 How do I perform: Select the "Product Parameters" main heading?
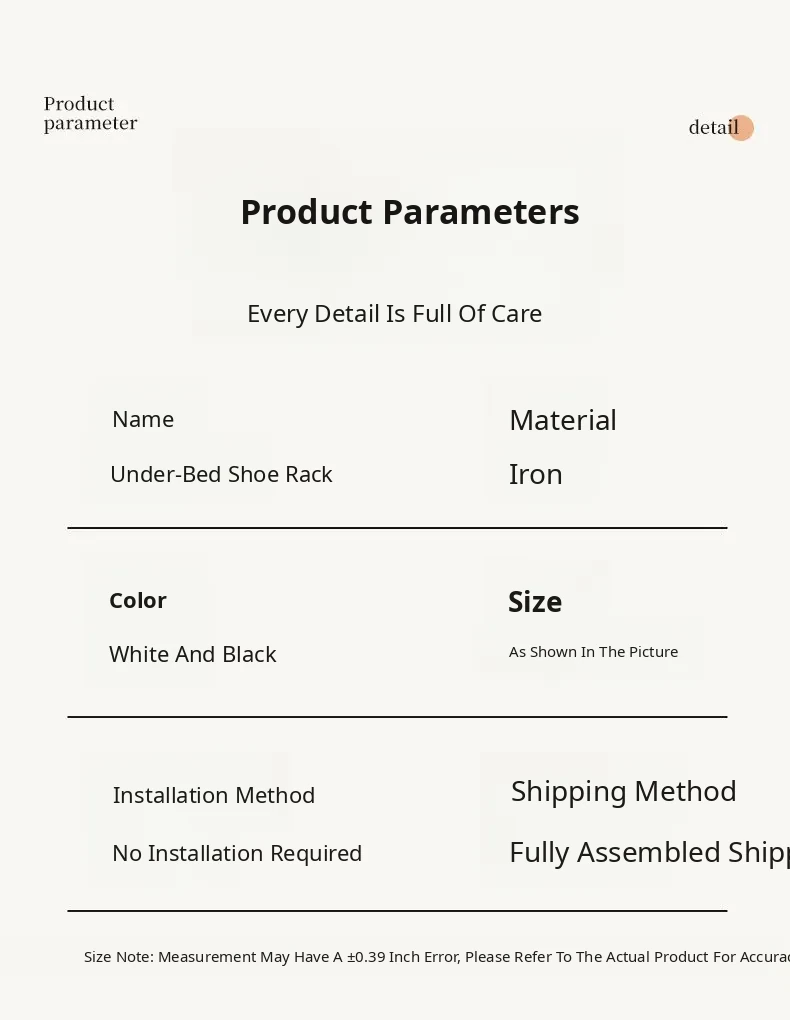[x=409, y=212]
